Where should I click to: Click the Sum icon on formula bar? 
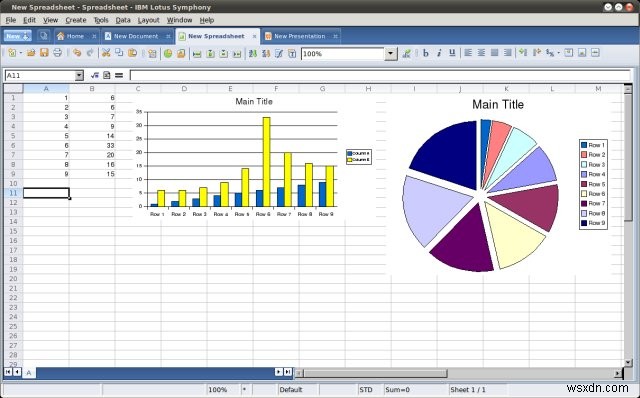pos(107,75)
